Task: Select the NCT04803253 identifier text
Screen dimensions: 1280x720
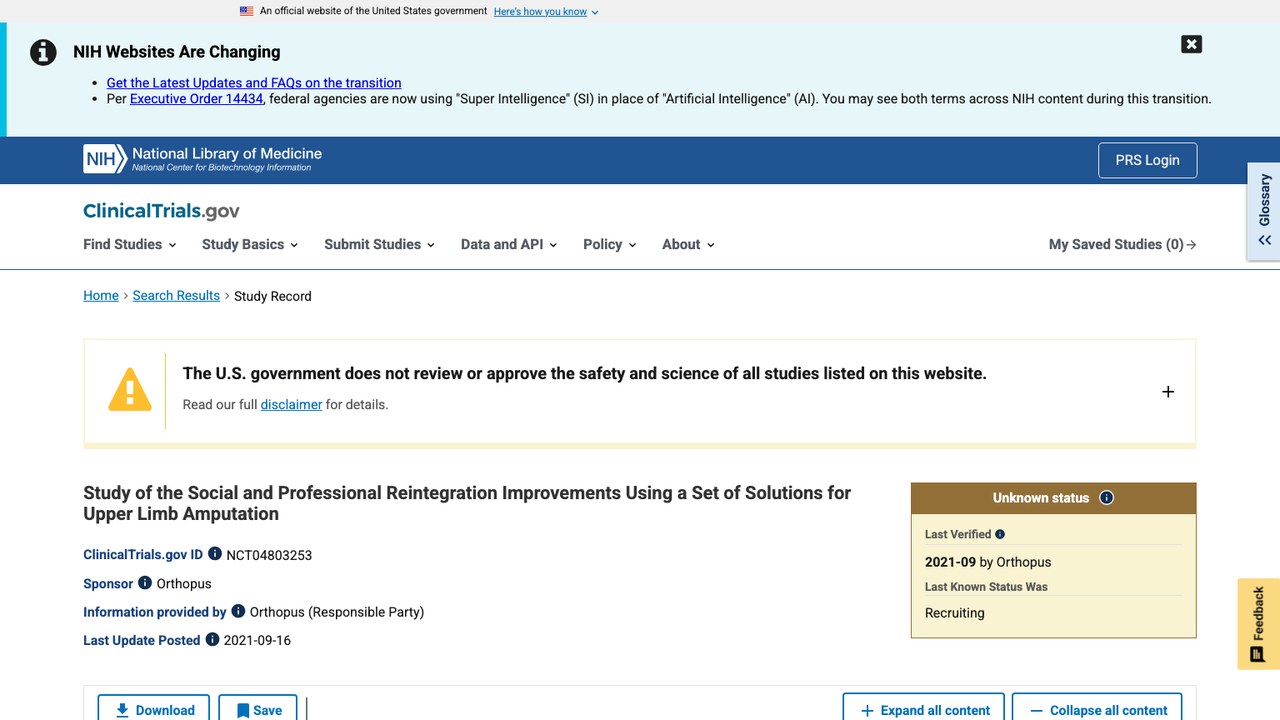Action: tap(269, 555)
